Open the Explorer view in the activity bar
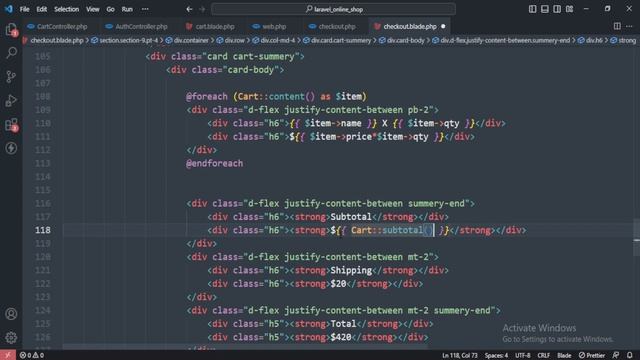The width and height of the screenshot is (640, 360). 11,29
